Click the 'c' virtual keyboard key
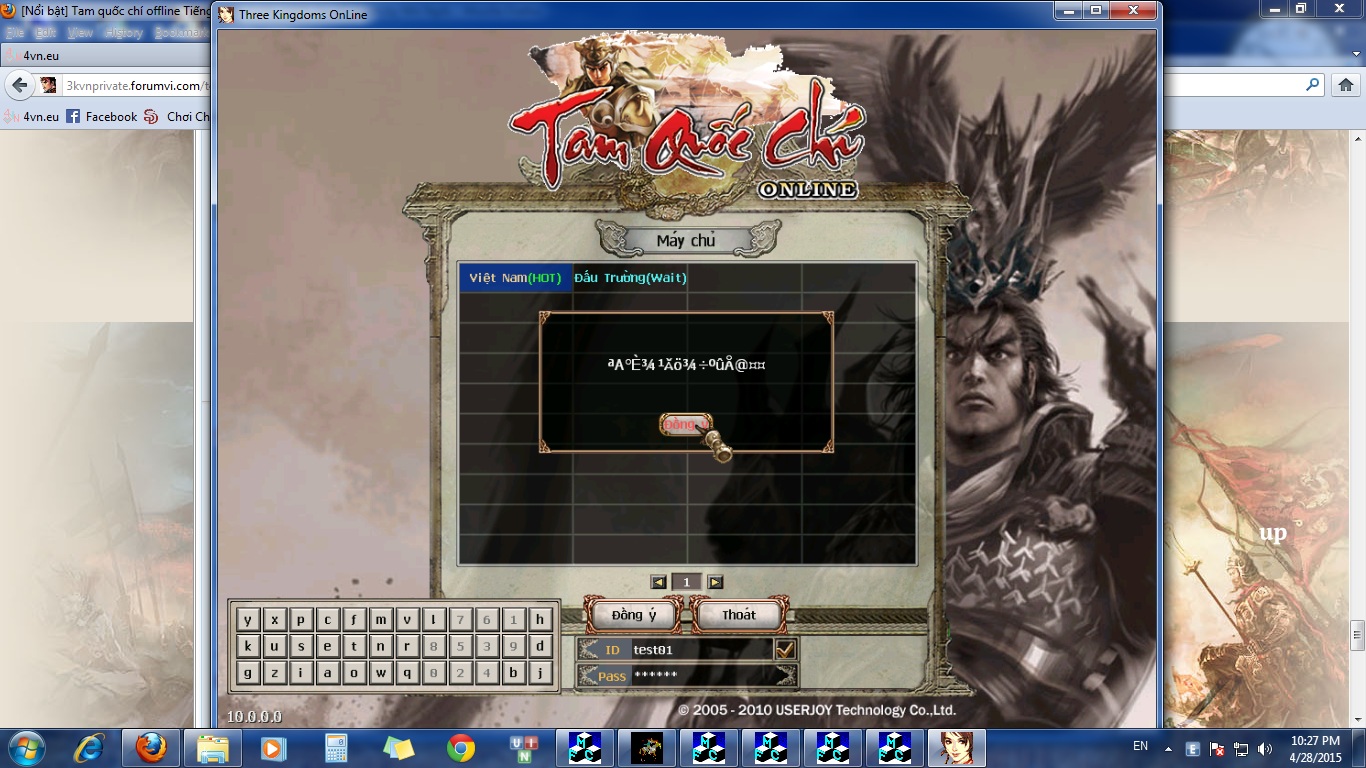The height and width of the screenshot is (768, 1366). pos(327,619)
